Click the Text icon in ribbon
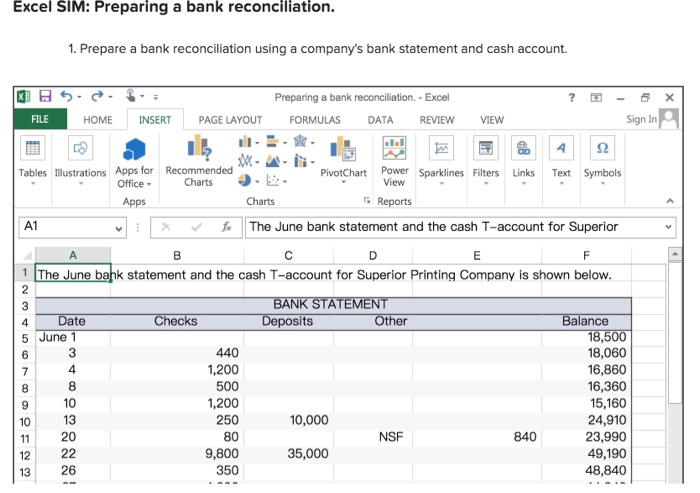This screenshot has width=700, height=493. click(561, 148)
